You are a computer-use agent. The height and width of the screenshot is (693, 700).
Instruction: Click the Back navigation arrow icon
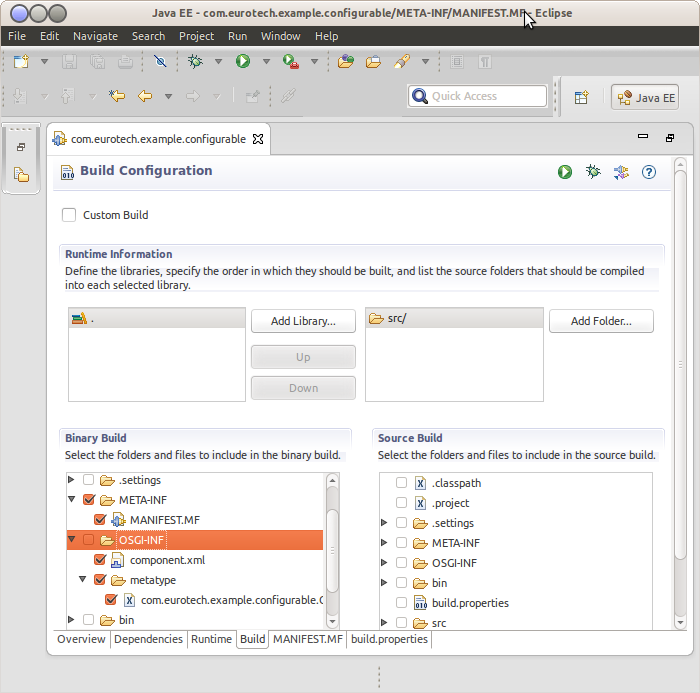point(144,97)
